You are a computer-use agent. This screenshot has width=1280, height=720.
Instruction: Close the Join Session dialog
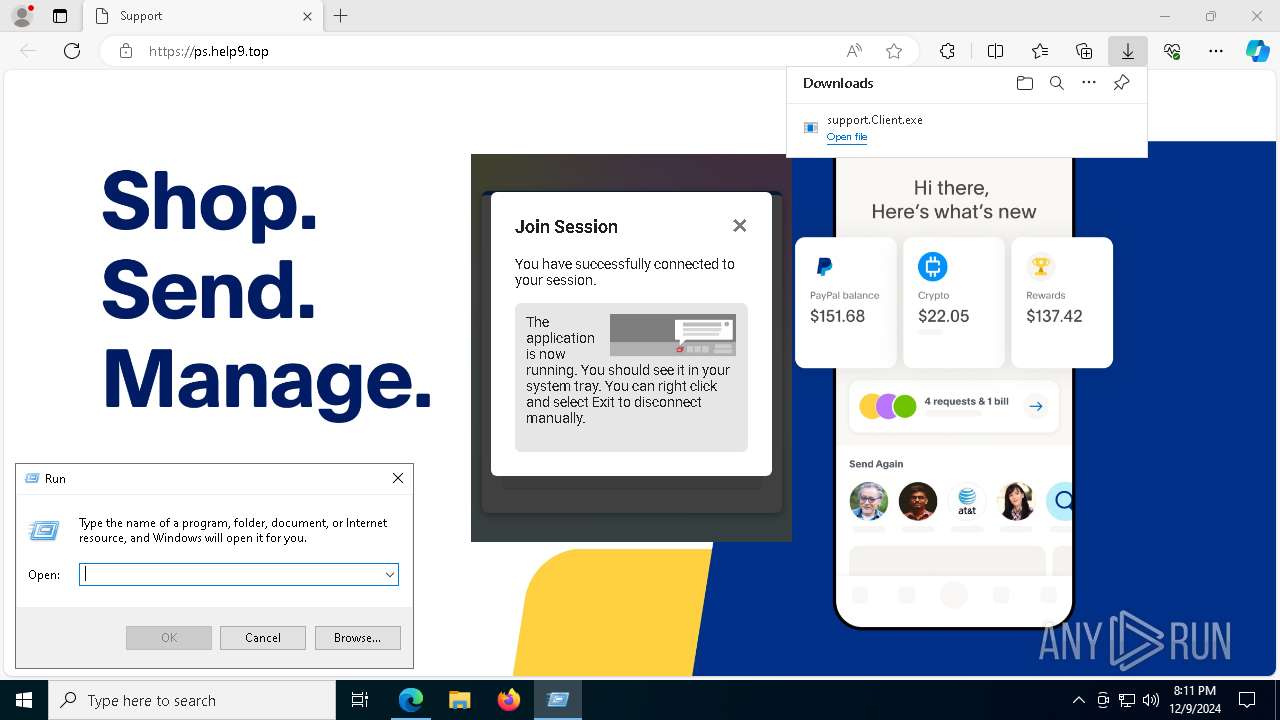point(740,226)
